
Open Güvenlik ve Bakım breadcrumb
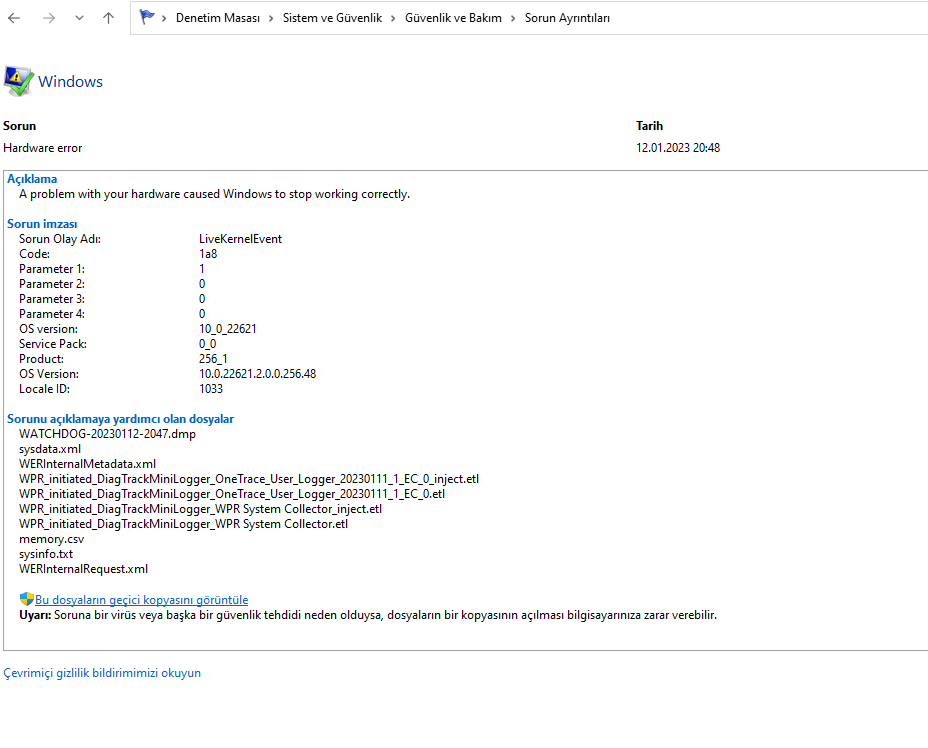pos(453,18)
